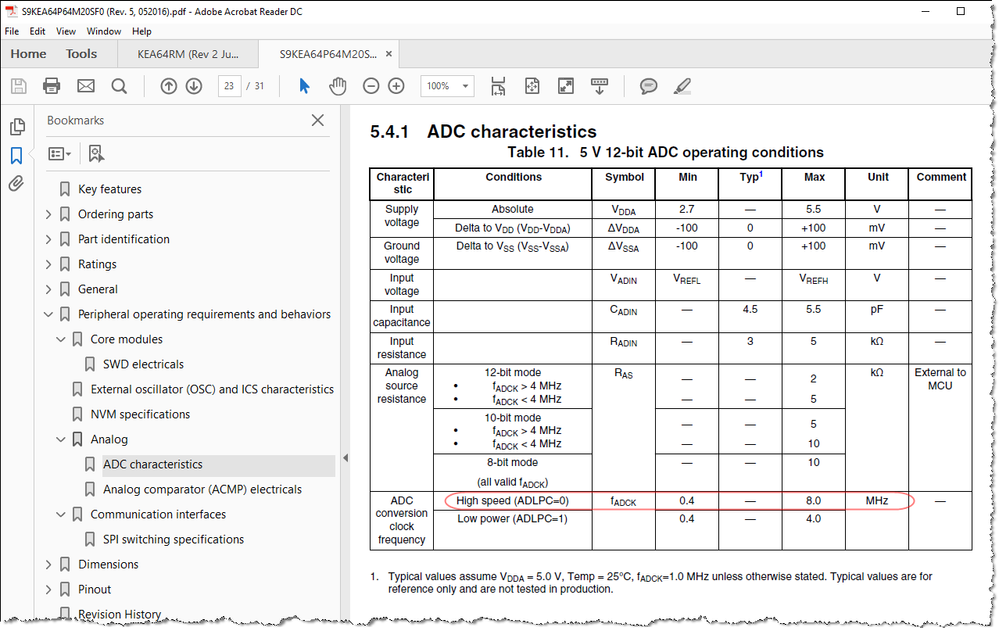Open Read mode keyboard-arrow icon
Image resolution: width=999 pixels, height=628 pixels.
tap(600, 86)
